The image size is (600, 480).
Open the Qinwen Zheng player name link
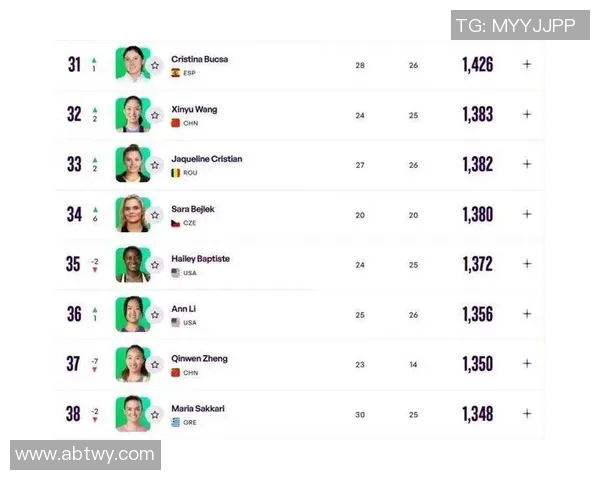[x=199, y=358]
